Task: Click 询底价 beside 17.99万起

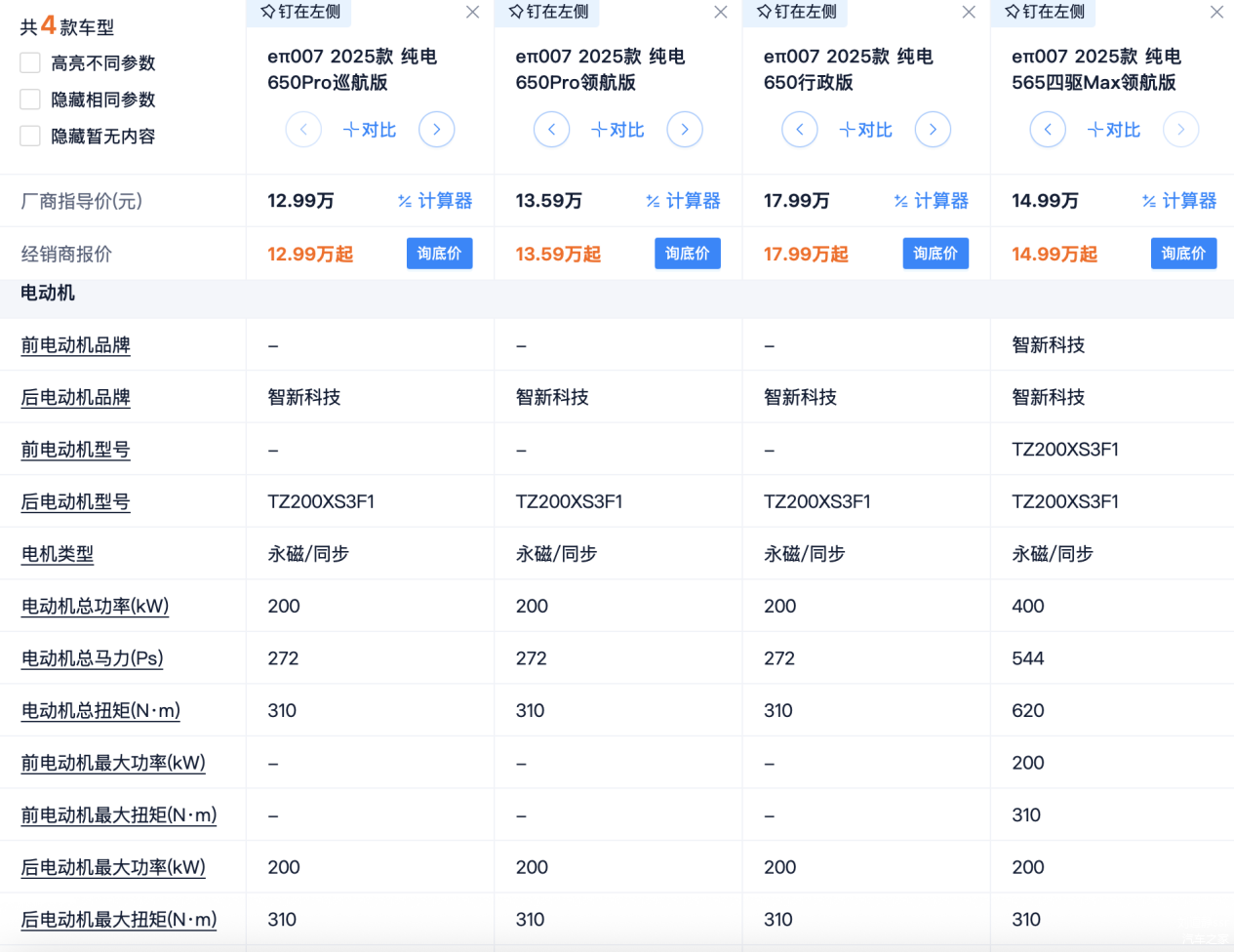Action: [935, 254]
